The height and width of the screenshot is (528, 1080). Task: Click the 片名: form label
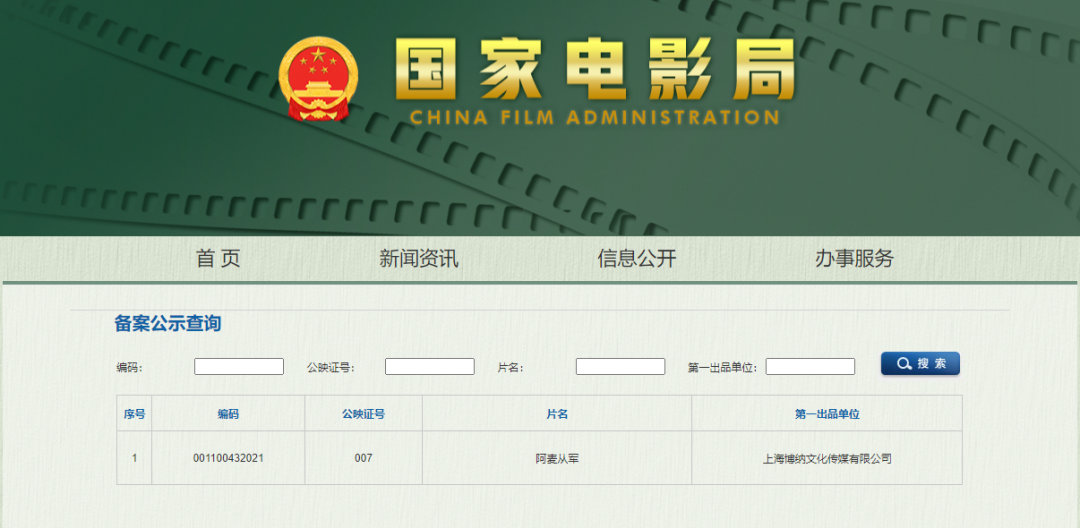[510, 368]
